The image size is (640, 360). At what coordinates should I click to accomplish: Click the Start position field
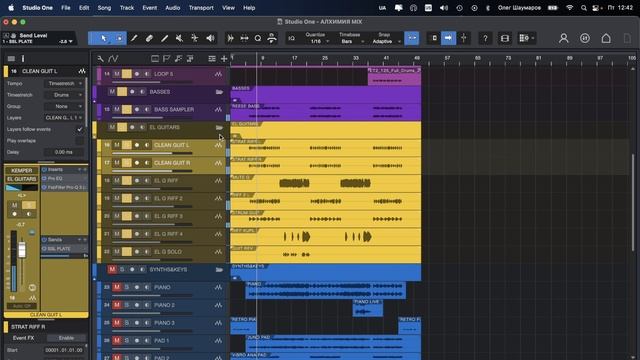64,350
